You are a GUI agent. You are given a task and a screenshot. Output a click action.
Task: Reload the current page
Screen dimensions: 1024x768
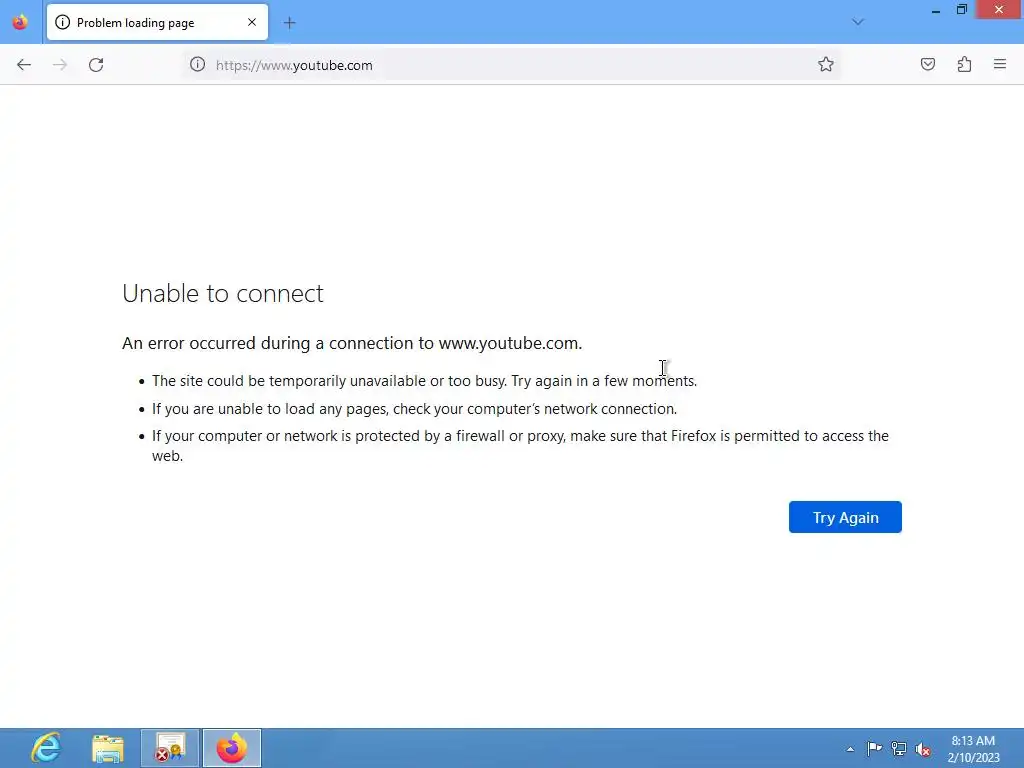pos(96,65)
